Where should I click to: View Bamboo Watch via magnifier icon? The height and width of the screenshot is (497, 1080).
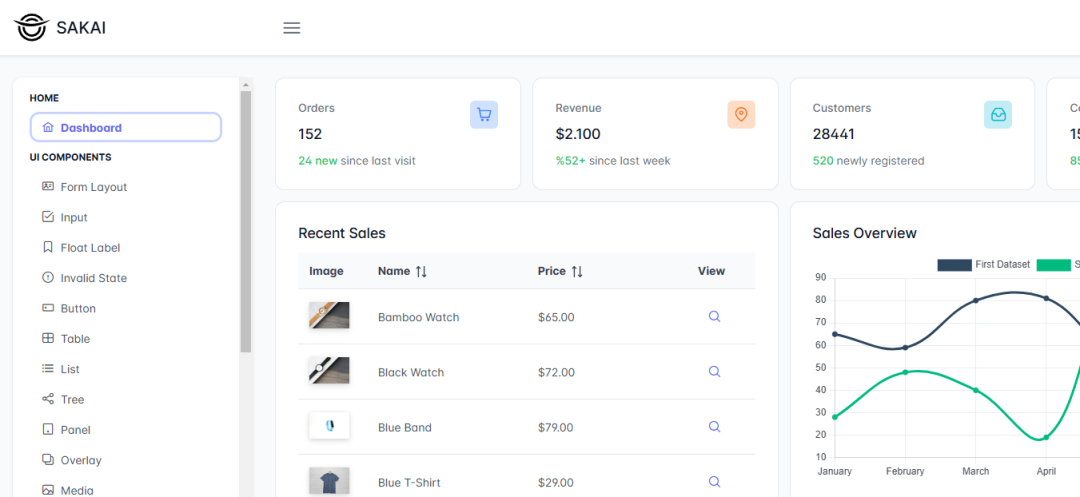[714, 317]
